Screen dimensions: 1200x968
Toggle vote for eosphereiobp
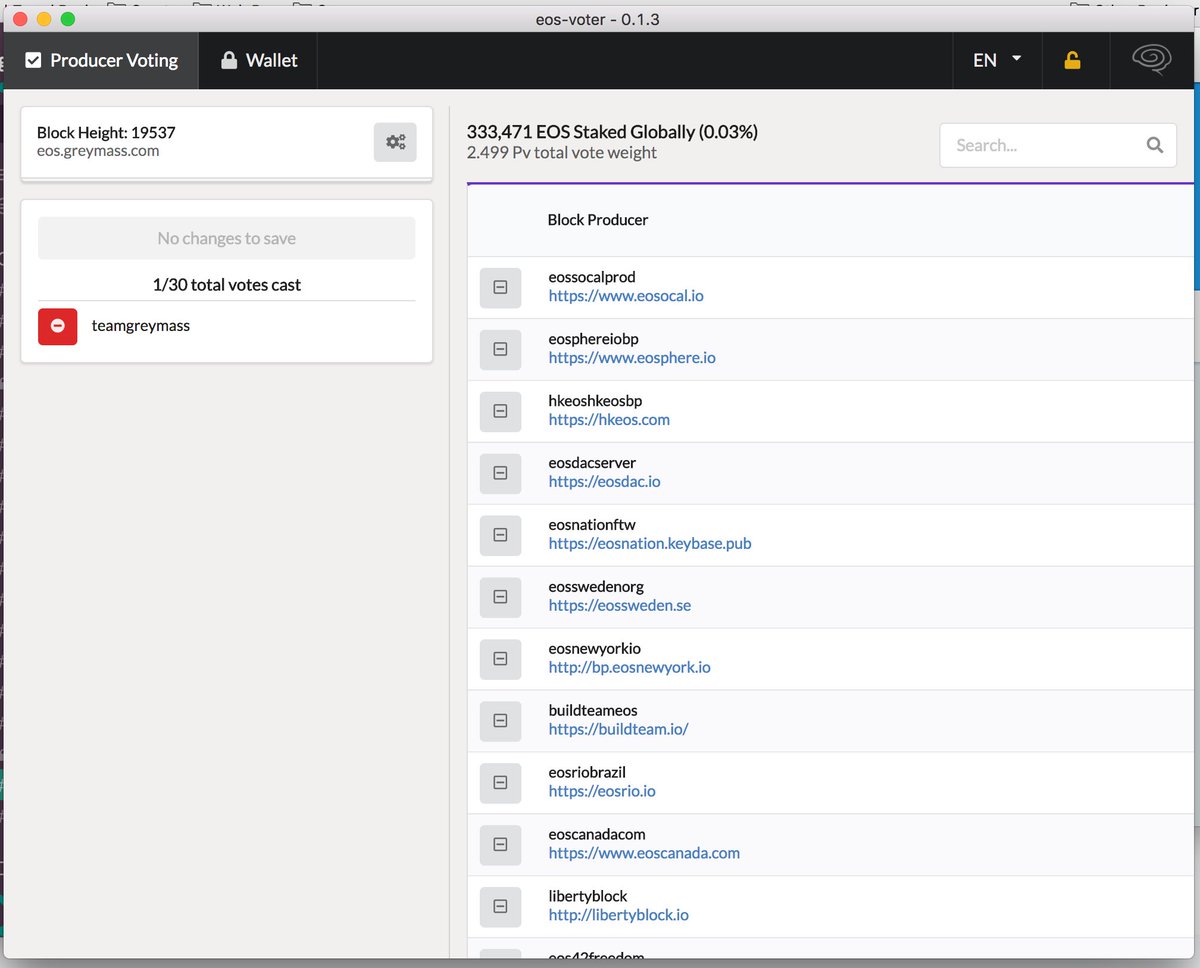(500, 349)
